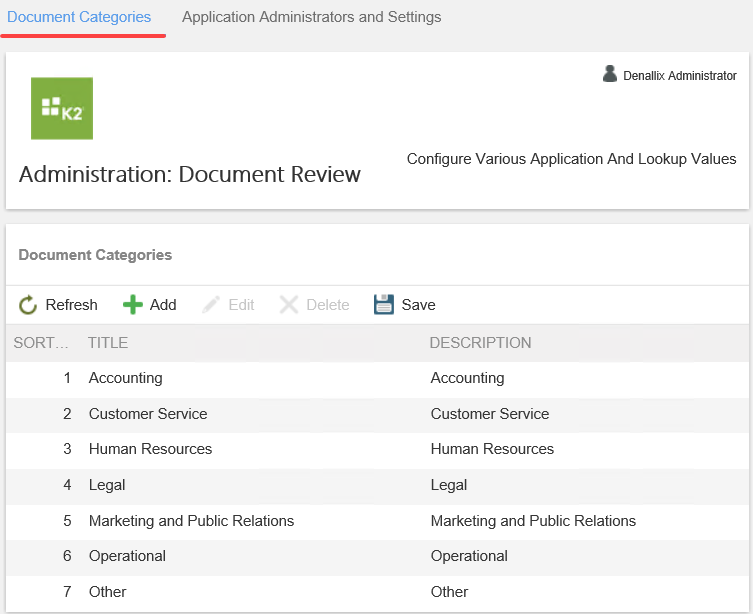Click the user profile icon
The height and width of the screenshot is (614, 753).
(610, 74)
